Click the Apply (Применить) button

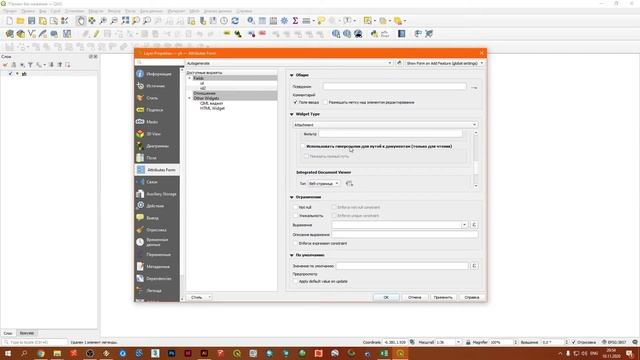(x=443, y=297)
